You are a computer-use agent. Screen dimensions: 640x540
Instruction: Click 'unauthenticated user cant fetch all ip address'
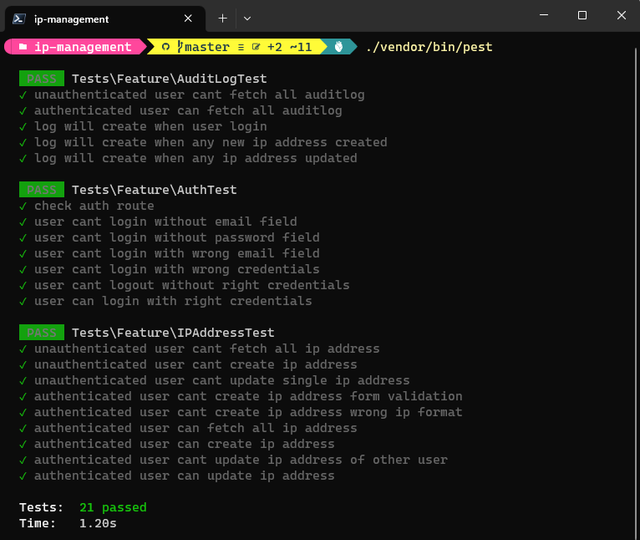coord(207,349)
